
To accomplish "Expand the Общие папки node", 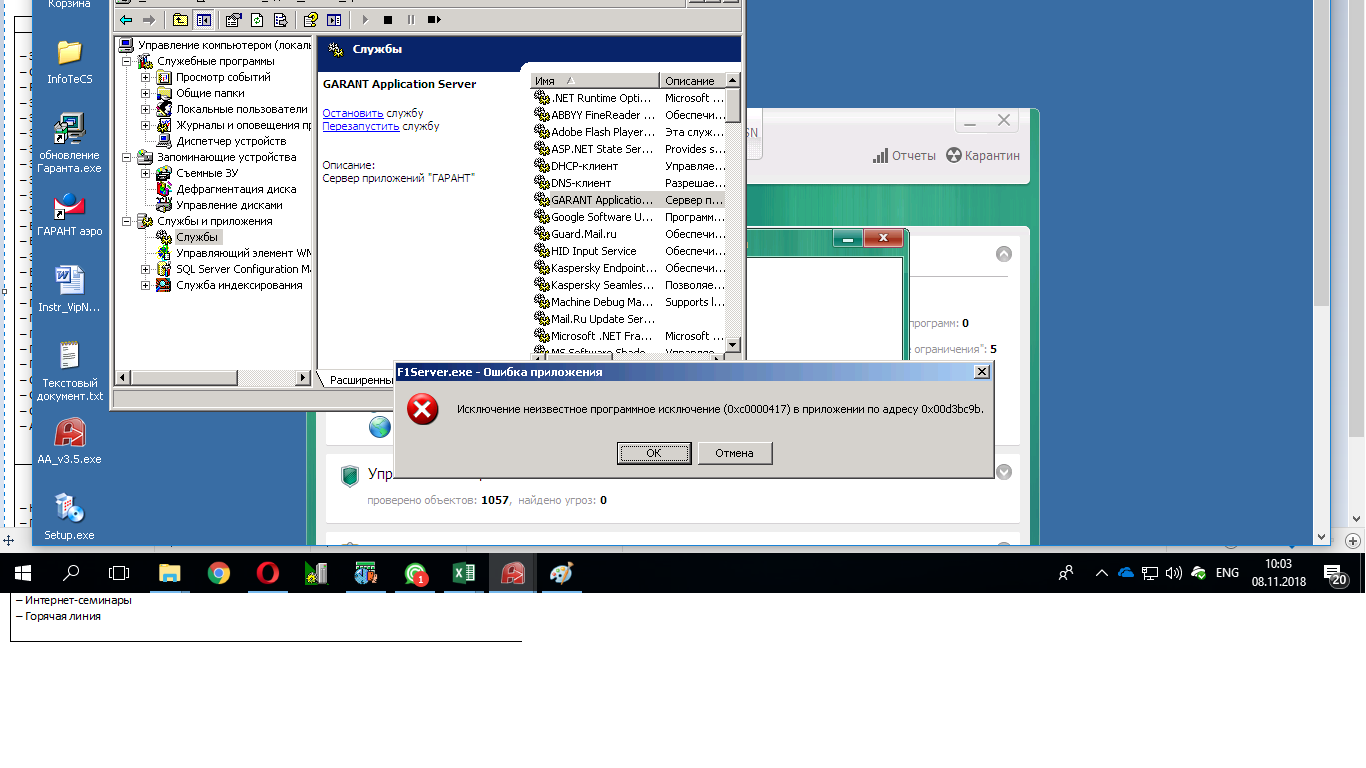I will pos(146,93).
